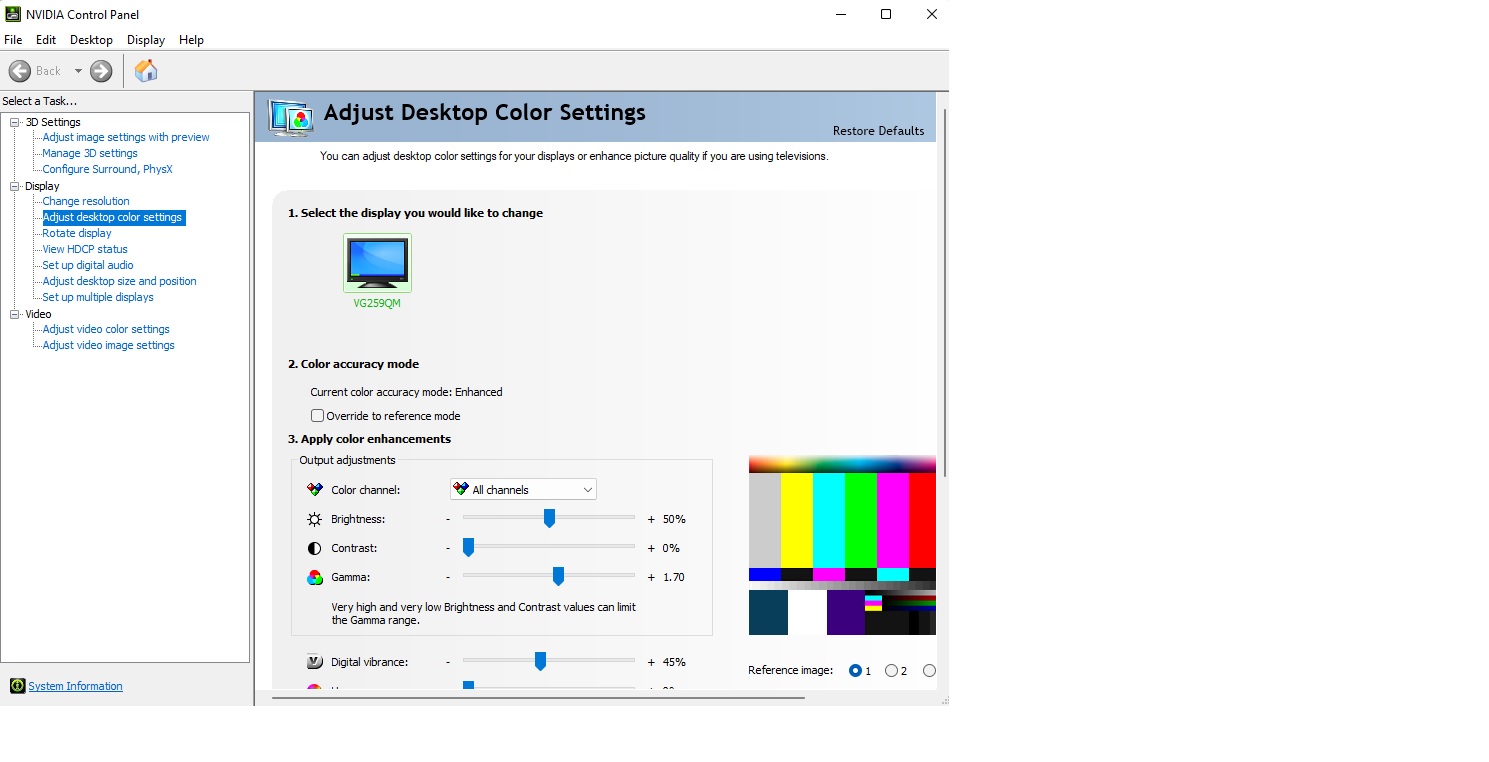Click the Gamma slider handle
This screenshot has height=762, width=1489.
(558, 577)
